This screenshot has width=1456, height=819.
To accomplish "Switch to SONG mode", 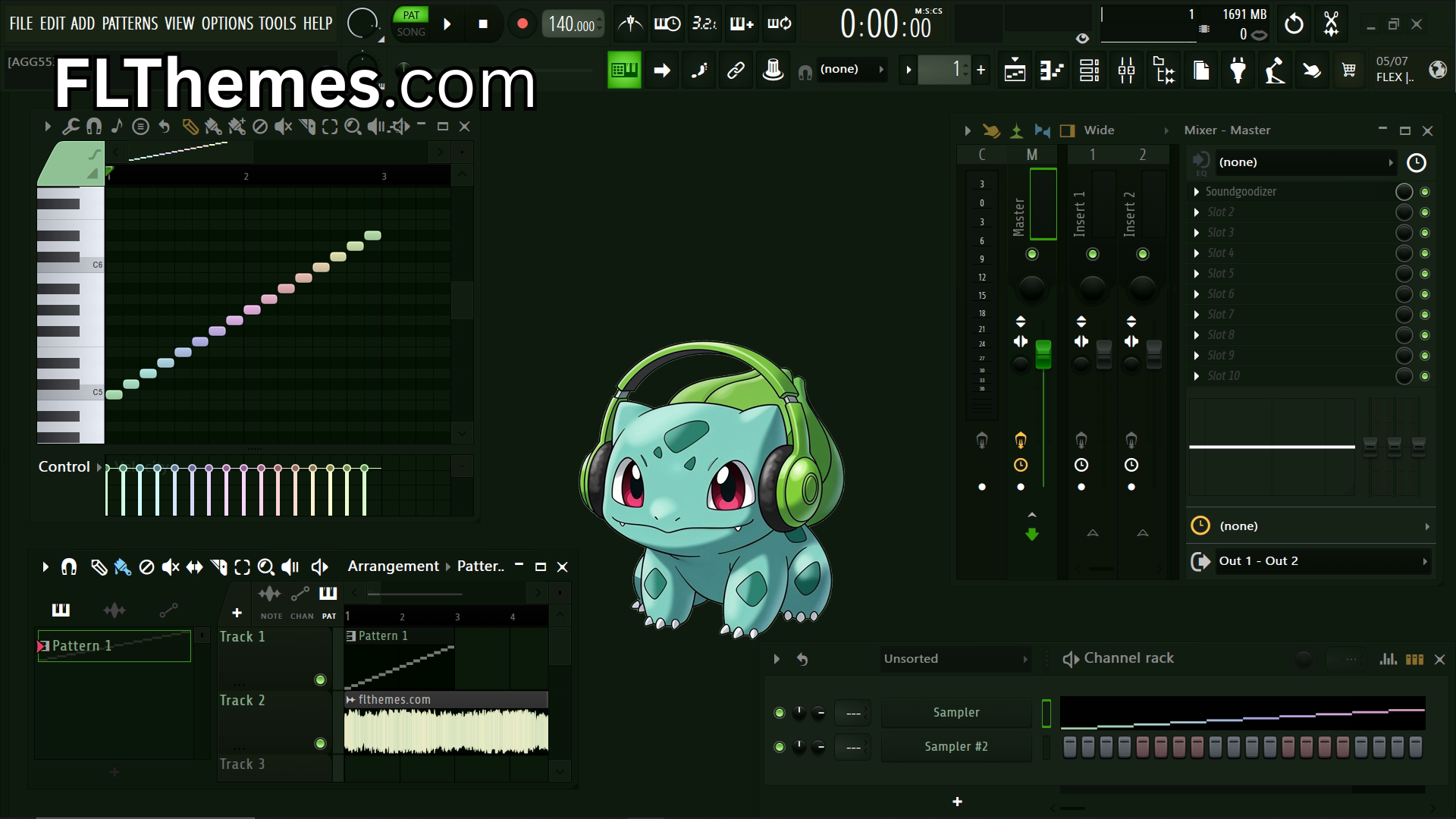I will coord(411,32).
